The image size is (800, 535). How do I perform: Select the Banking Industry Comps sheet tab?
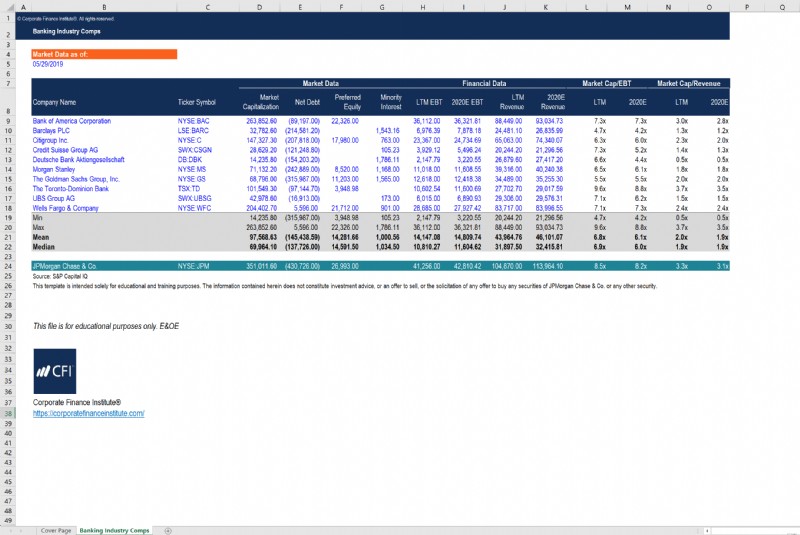[114, 531]
